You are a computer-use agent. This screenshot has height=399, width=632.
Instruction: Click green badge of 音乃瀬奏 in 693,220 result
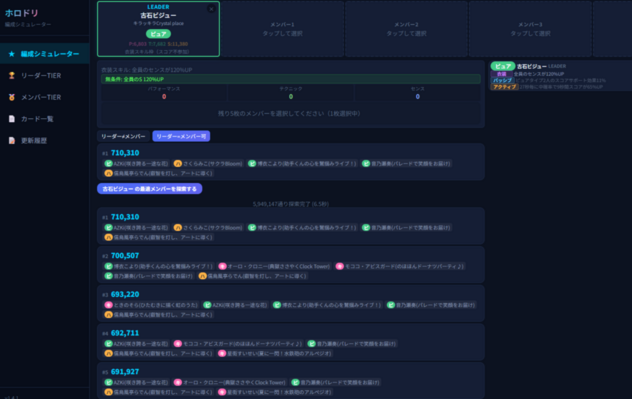pos(391,305)
